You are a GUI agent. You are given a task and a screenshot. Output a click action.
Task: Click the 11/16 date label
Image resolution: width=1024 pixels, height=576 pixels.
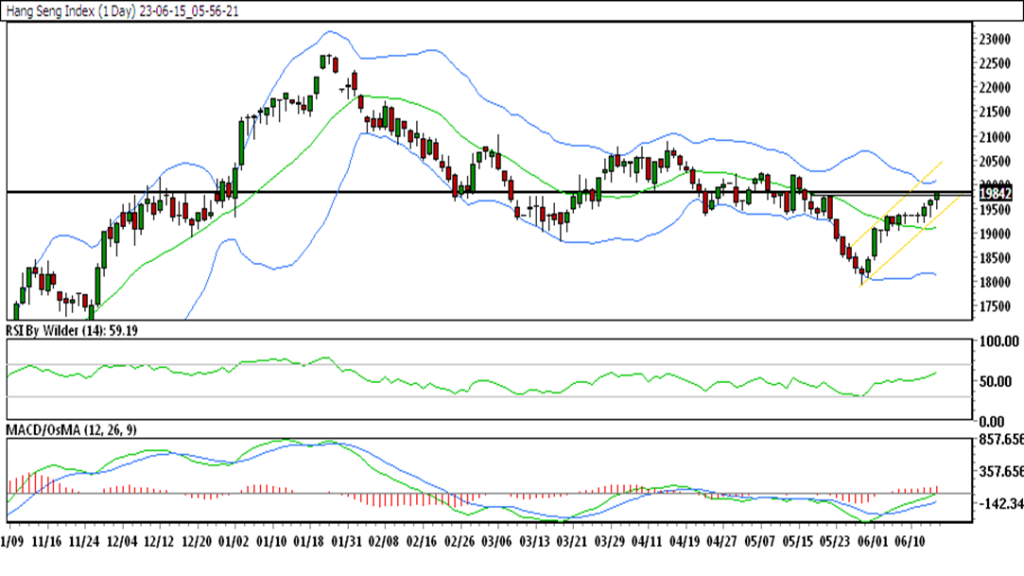pyautogui.click(x=46, y=542)
